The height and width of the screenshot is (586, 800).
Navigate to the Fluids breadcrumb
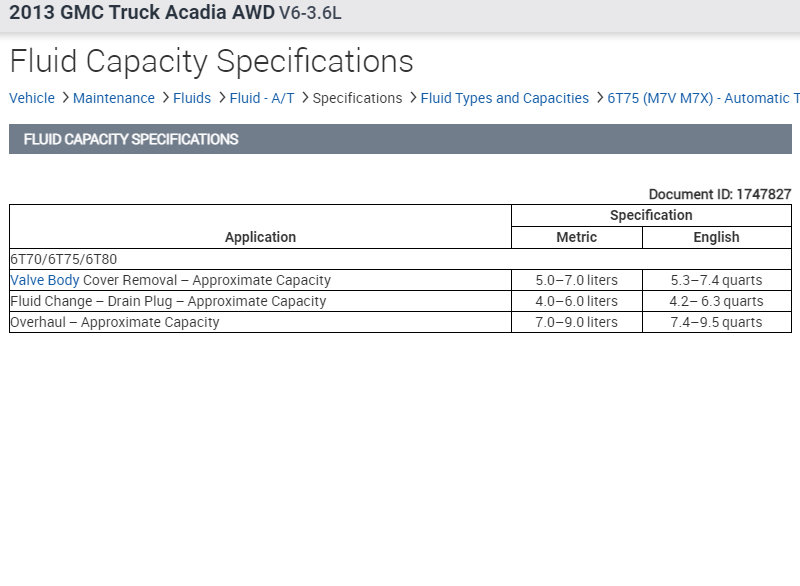tap(192, 98)
